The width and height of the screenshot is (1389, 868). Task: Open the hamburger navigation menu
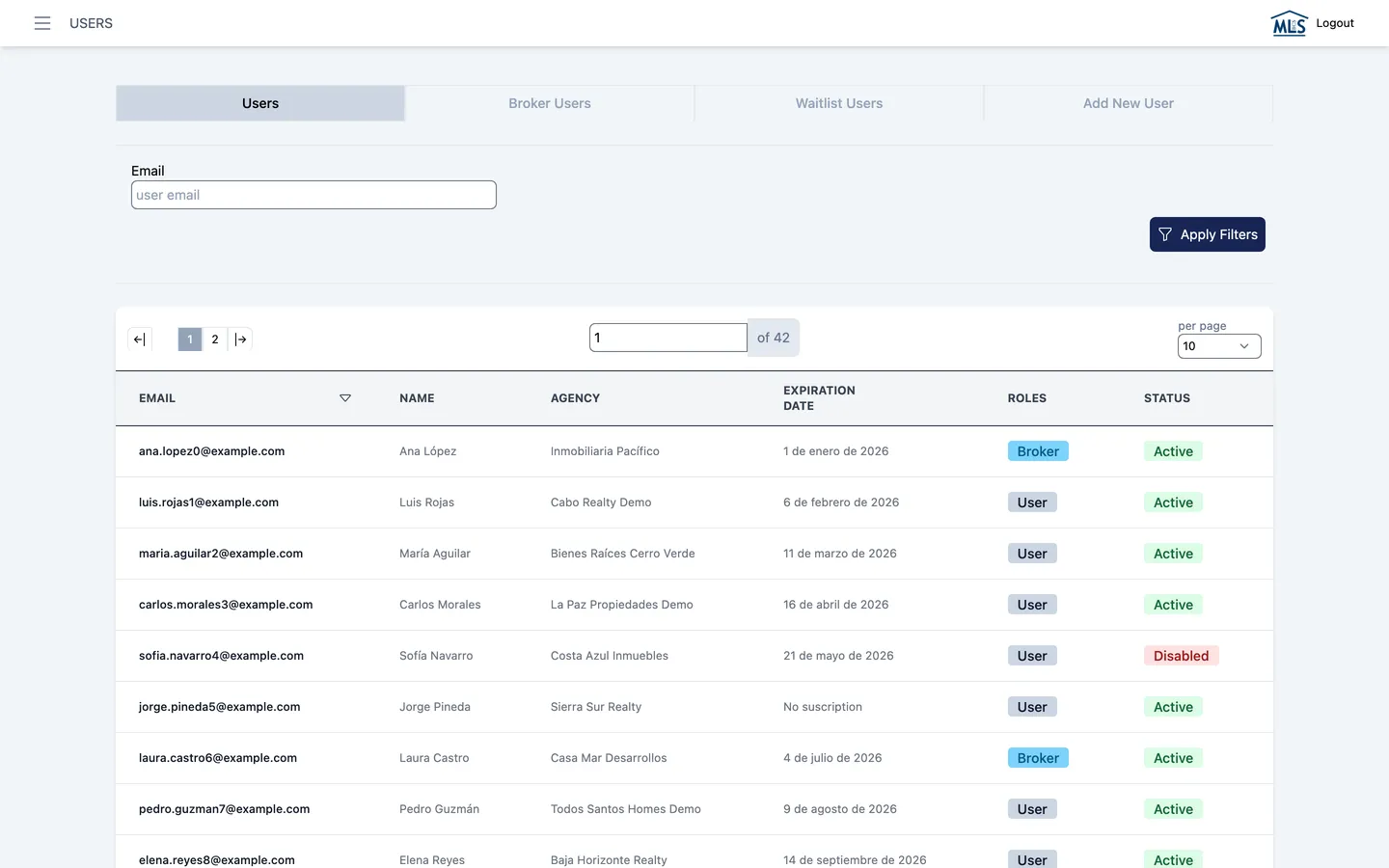42,23
